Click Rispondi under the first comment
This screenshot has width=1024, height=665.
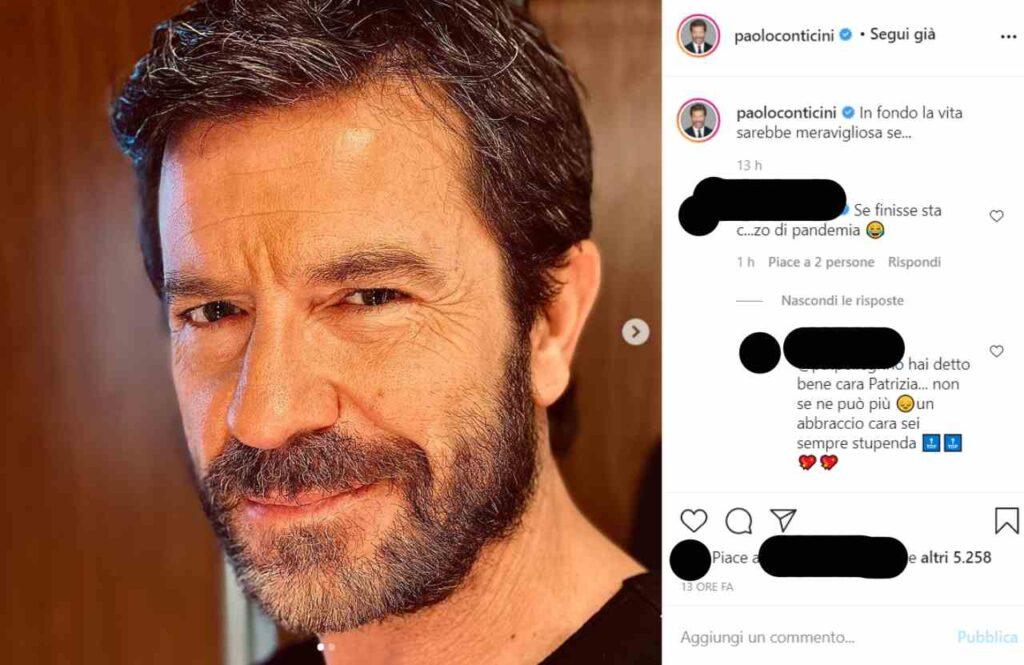(x=914, y=262)
